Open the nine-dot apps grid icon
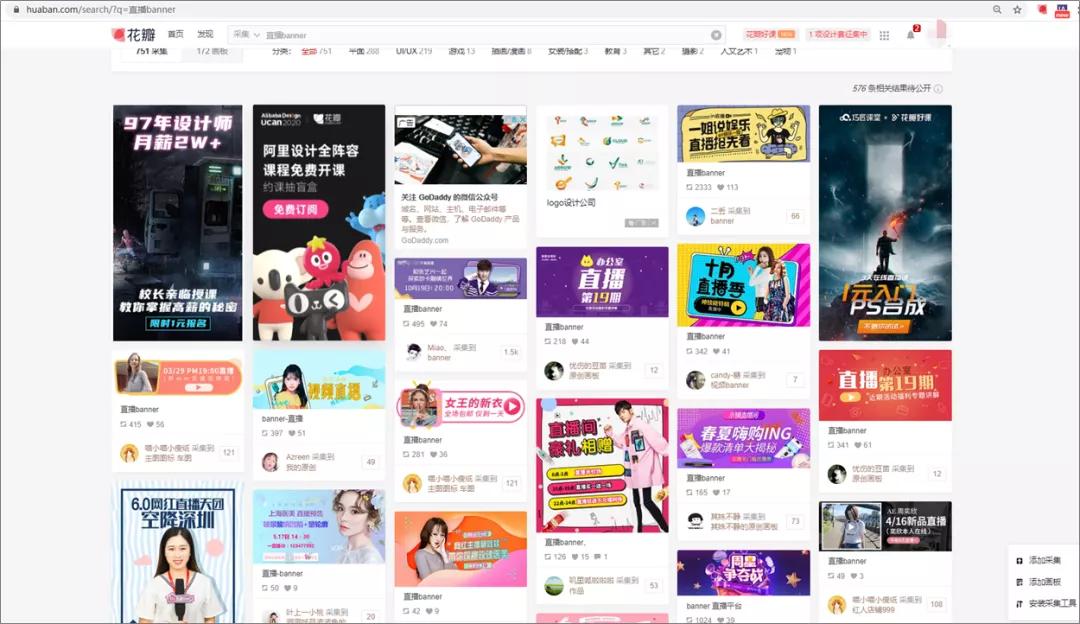The height and width of the screenshot is (624, 1080). coord(884,33)
